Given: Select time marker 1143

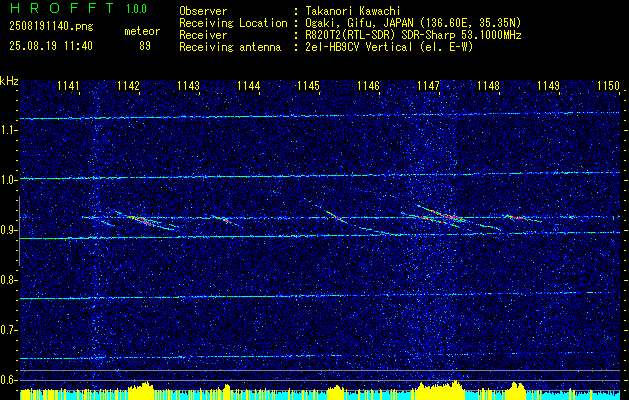Looking at the screenshot, I should [x=189, y=85].
